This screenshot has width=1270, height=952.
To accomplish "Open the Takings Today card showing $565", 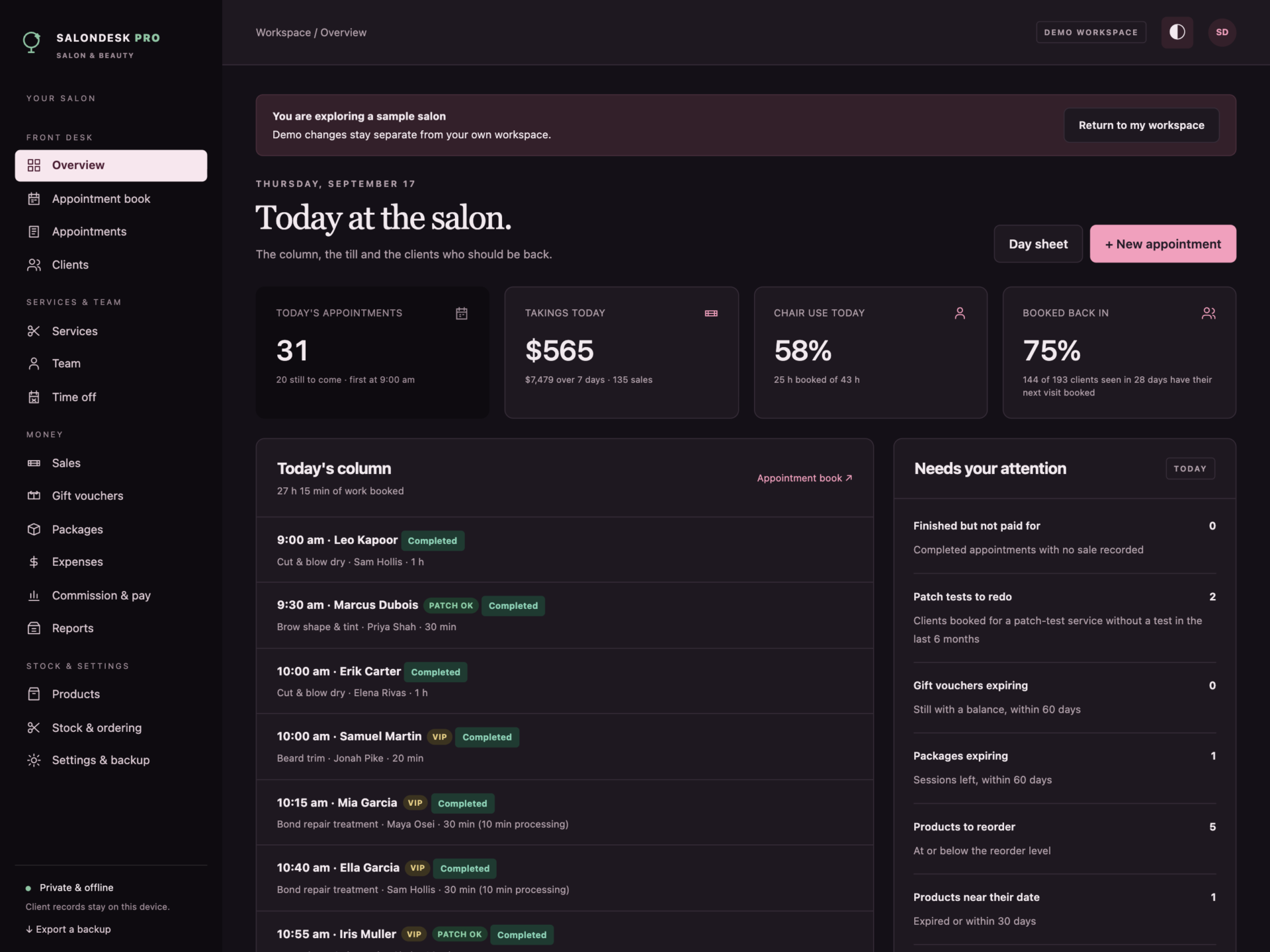I will click(621, 352).
